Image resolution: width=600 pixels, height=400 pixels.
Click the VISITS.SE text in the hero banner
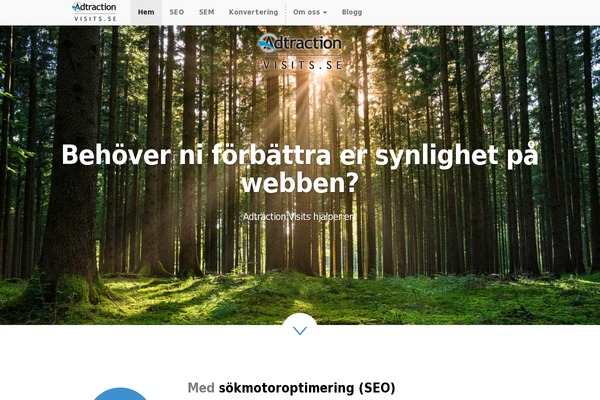tap(302, 65)
